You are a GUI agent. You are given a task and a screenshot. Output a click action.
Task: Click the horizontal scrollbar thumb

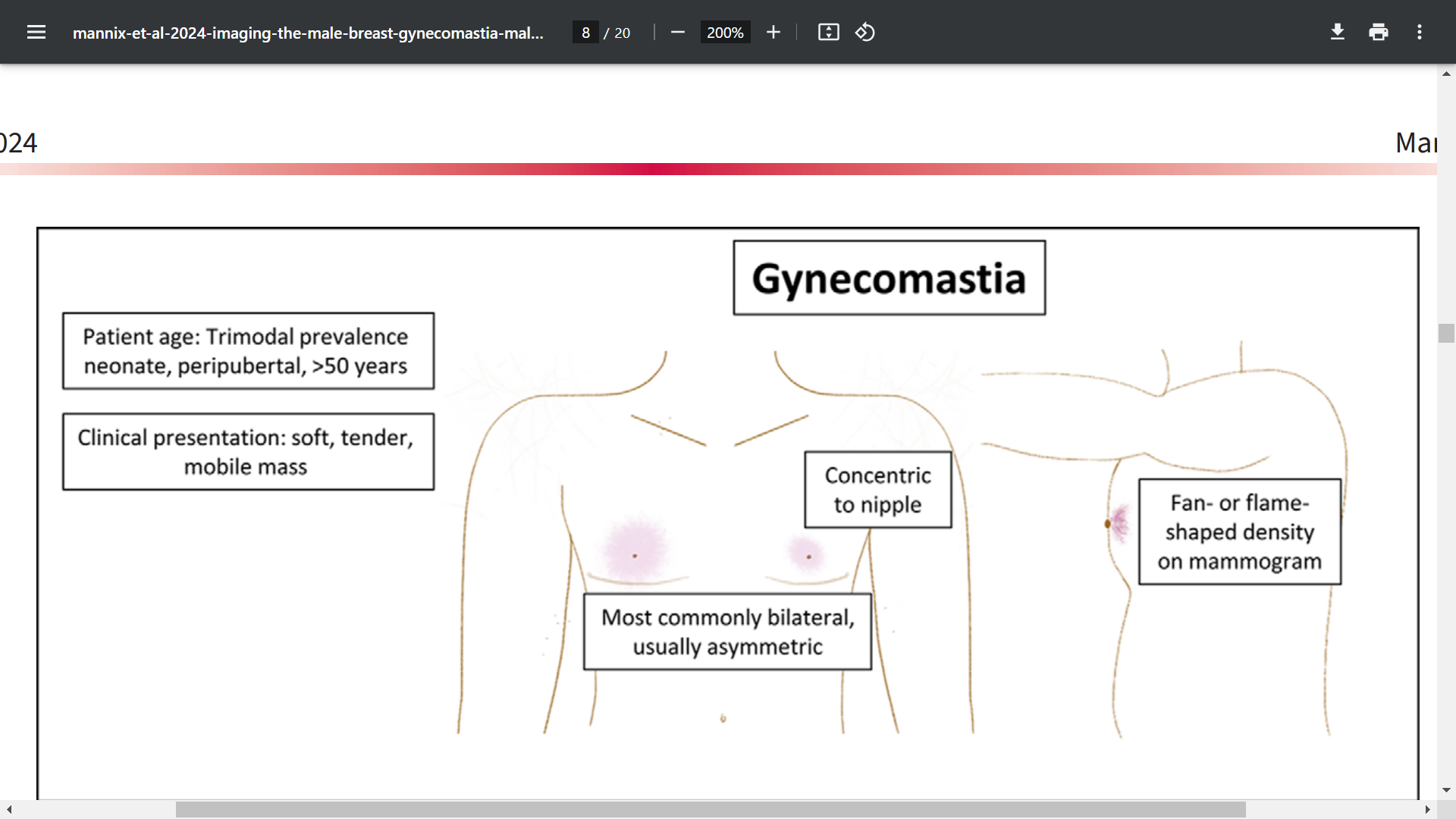coord(711,809)
